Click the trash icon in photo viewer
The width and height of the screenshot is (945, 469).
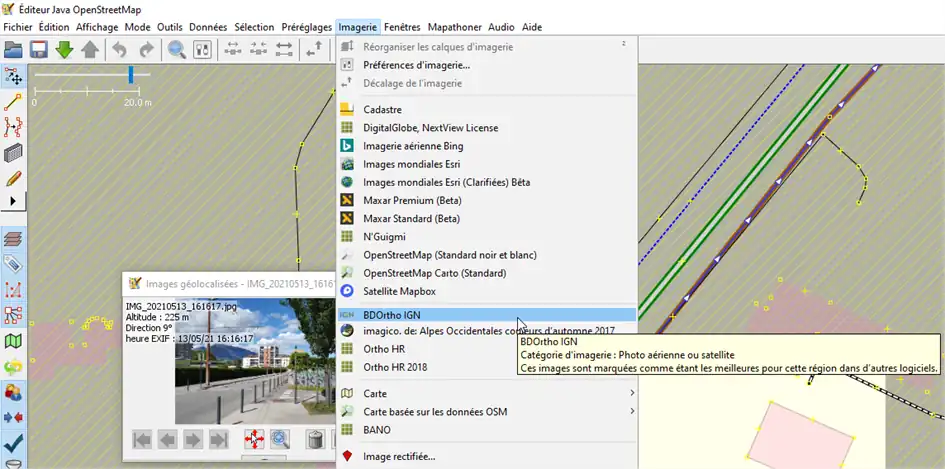click(314, 439)
